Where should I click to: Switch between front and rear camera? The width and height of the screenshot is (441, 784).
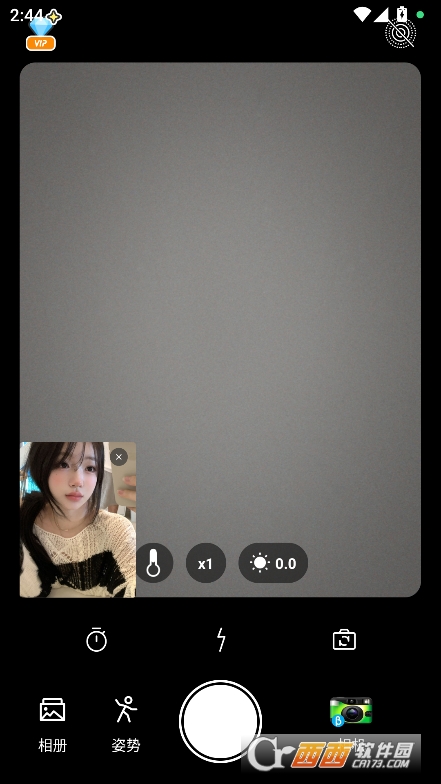344,640
